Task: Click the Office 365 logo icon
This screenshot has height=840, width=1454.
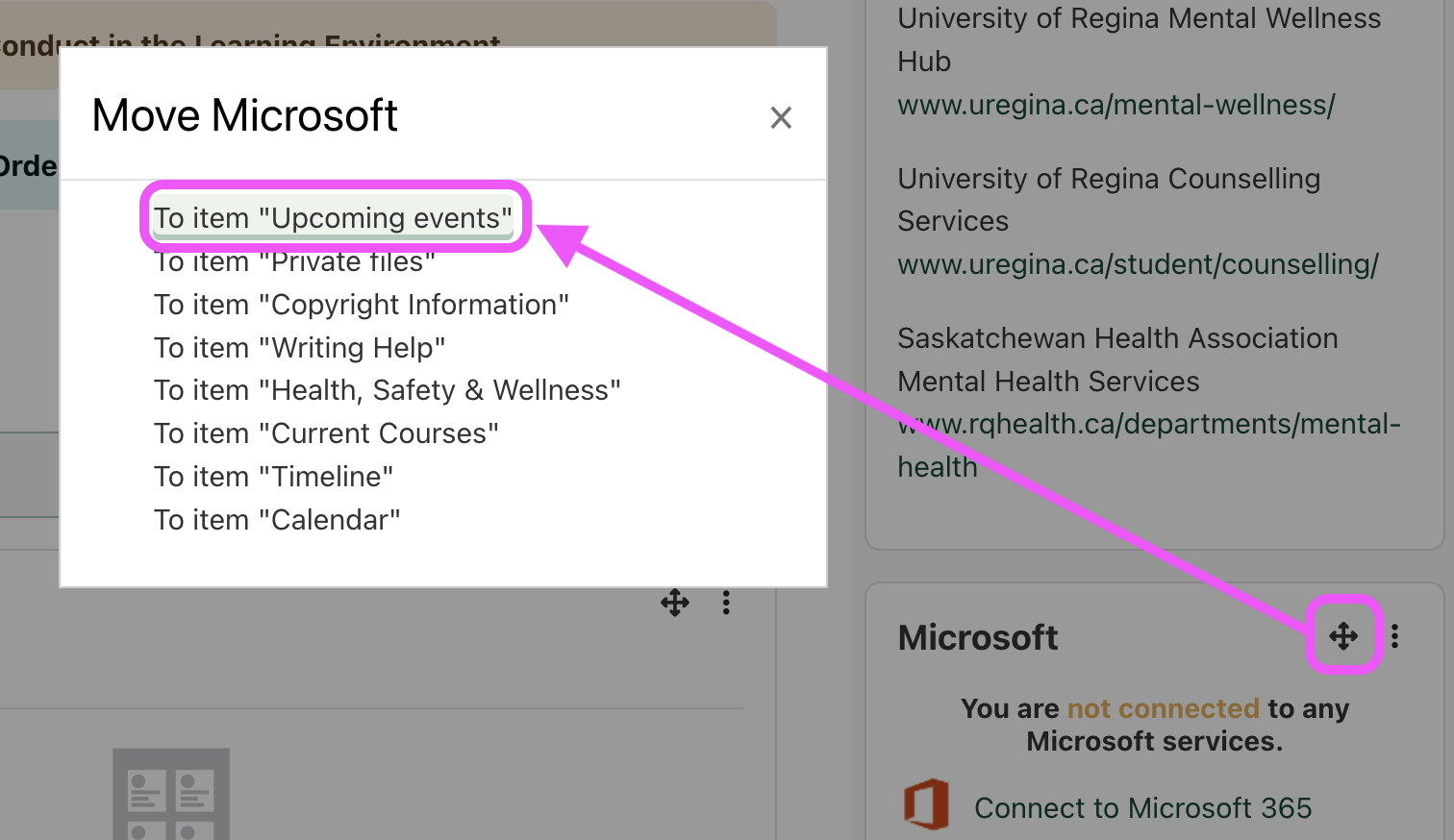Action: pyautogui.click(x=926, y=803)
